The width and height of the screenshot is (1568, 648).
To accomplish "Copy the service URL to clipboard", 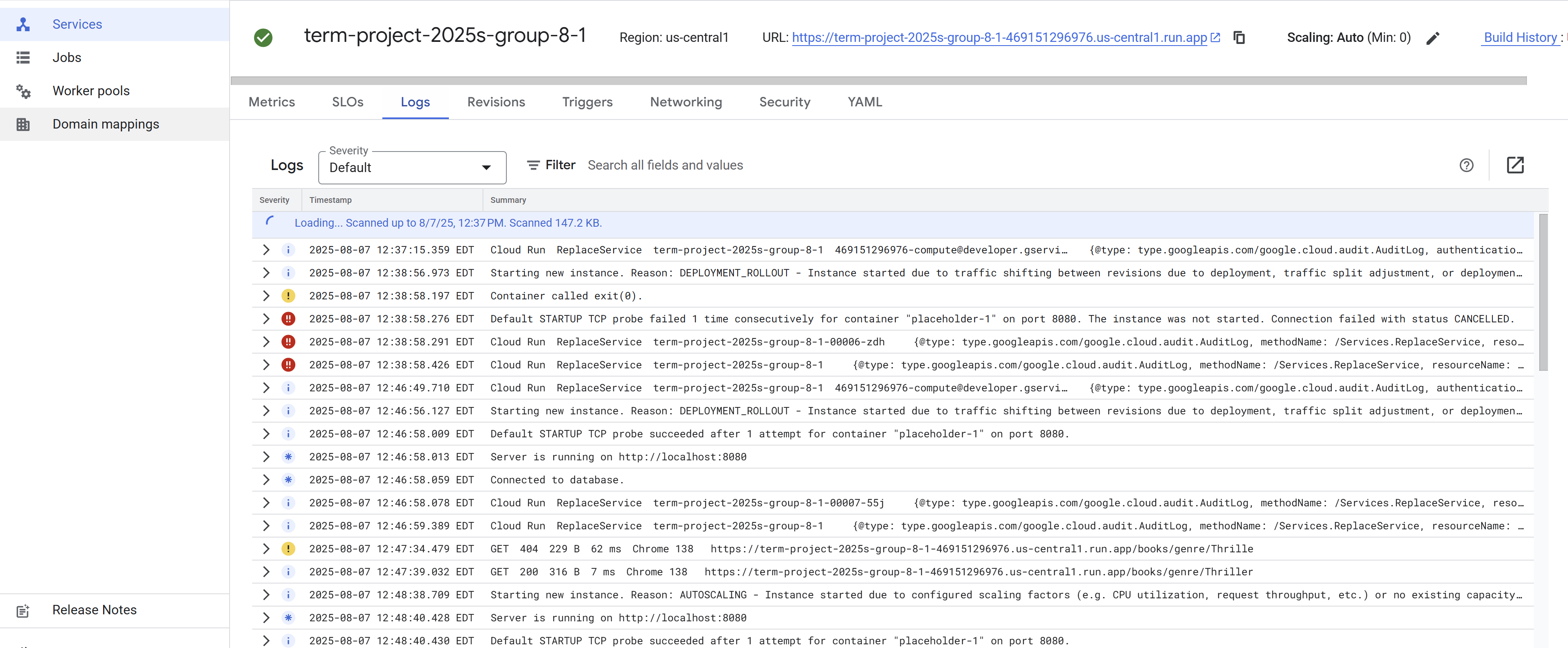I will 1239,38.
